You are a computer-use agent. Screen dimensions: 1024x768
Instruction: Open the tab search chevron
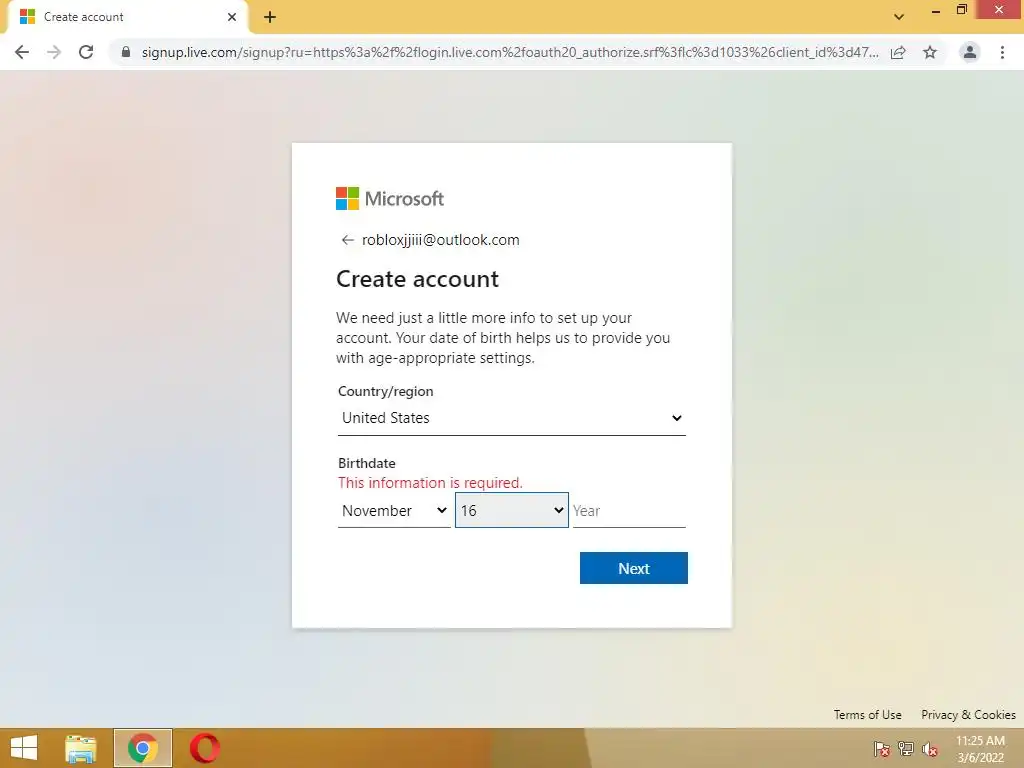[x=899, y=17]
